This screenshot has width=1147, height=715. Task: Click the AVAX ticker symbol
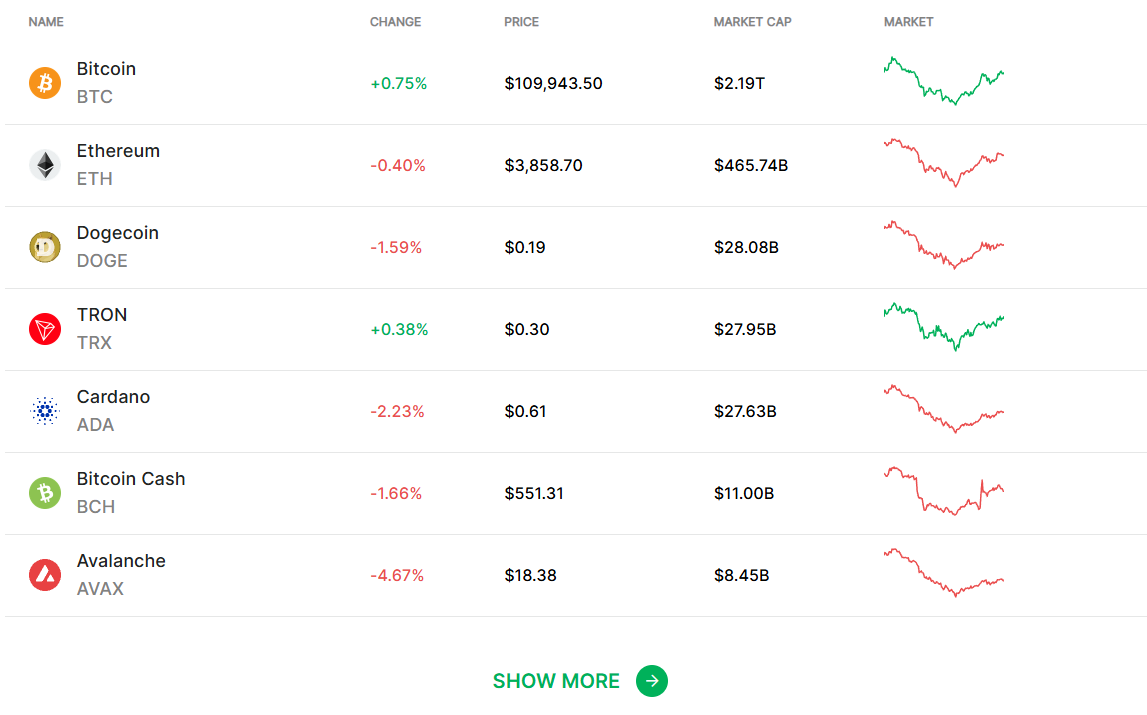100,588
